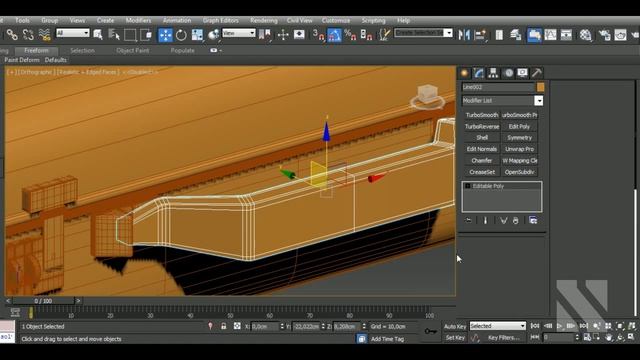Click the Line002 object name field
The image size is (640, 360).
pyautogui.click(x=498, y=87)
